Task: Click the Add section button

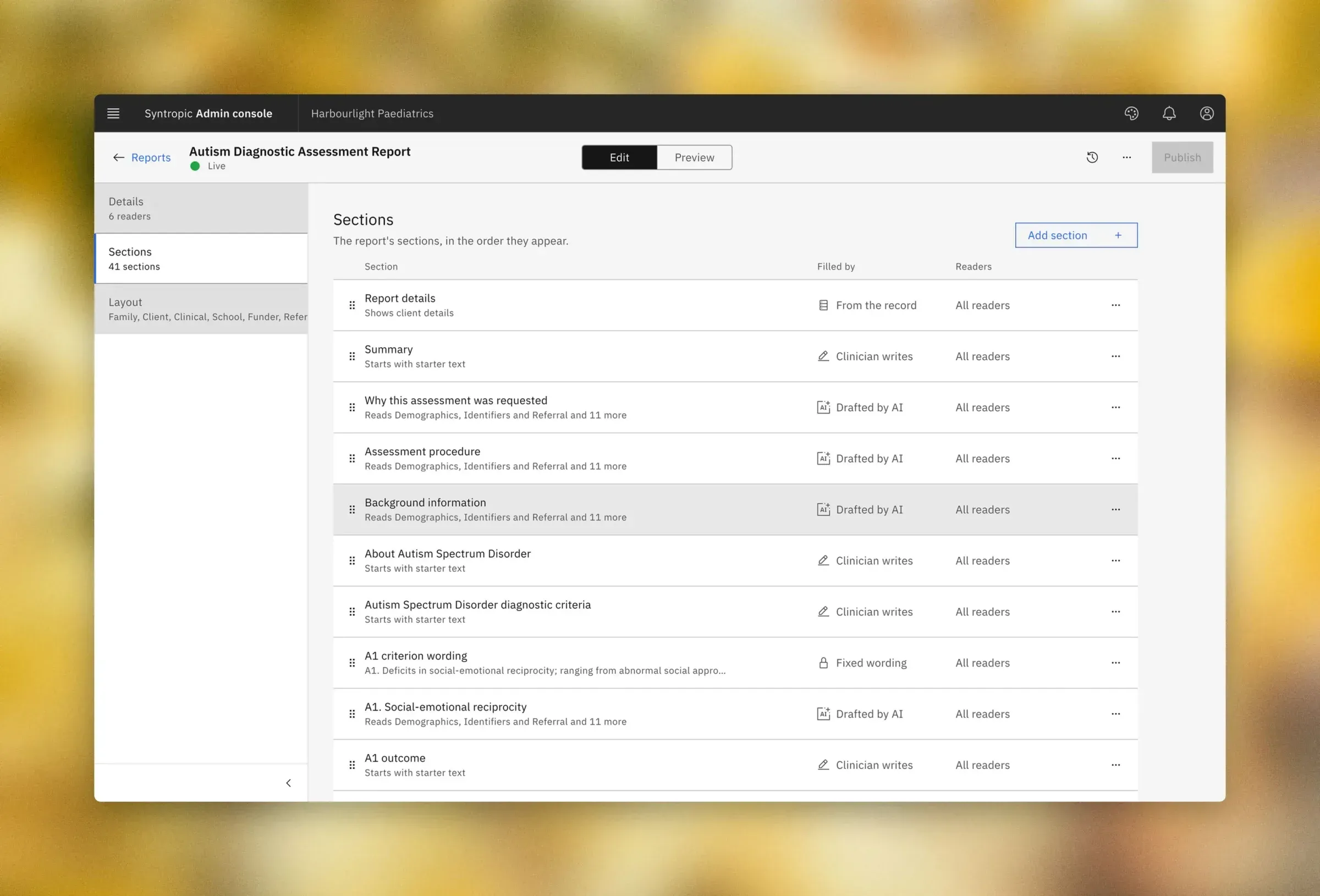Action: [1076, 235]
